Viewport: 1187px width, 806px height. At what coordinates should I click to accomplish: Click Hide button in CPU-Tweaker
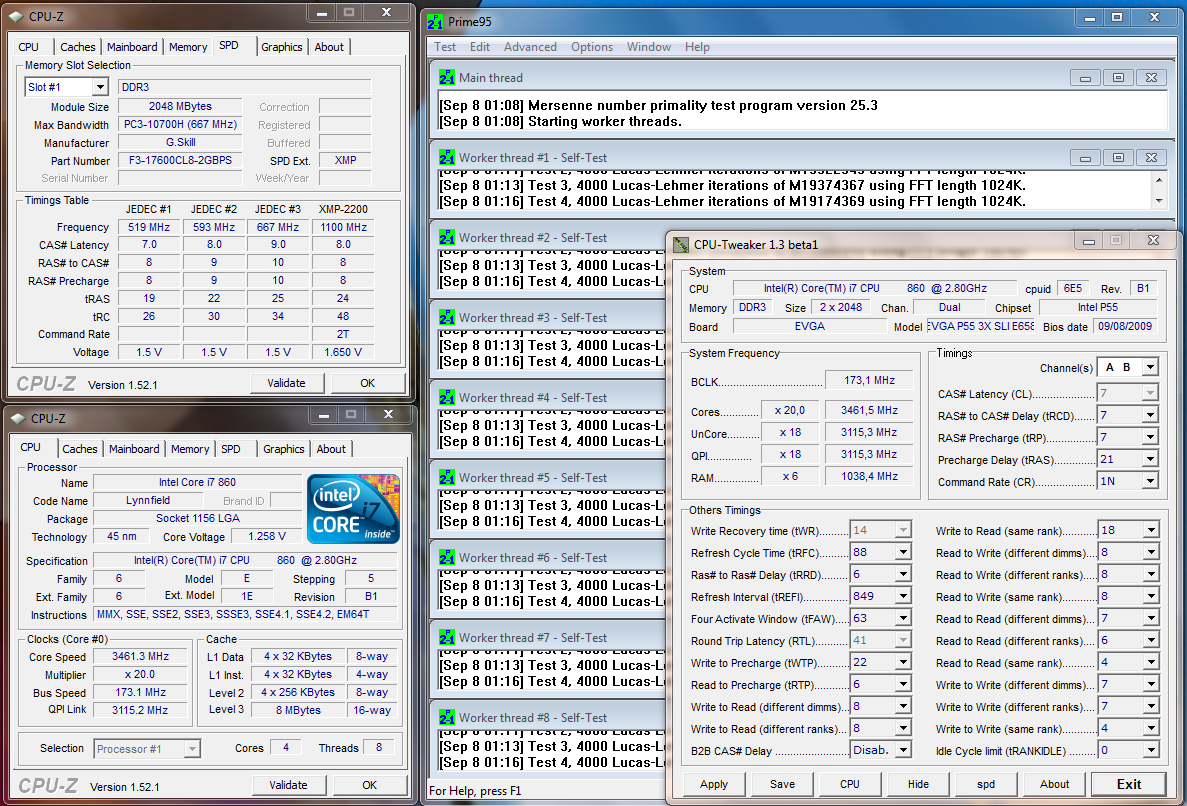point(918,784)
